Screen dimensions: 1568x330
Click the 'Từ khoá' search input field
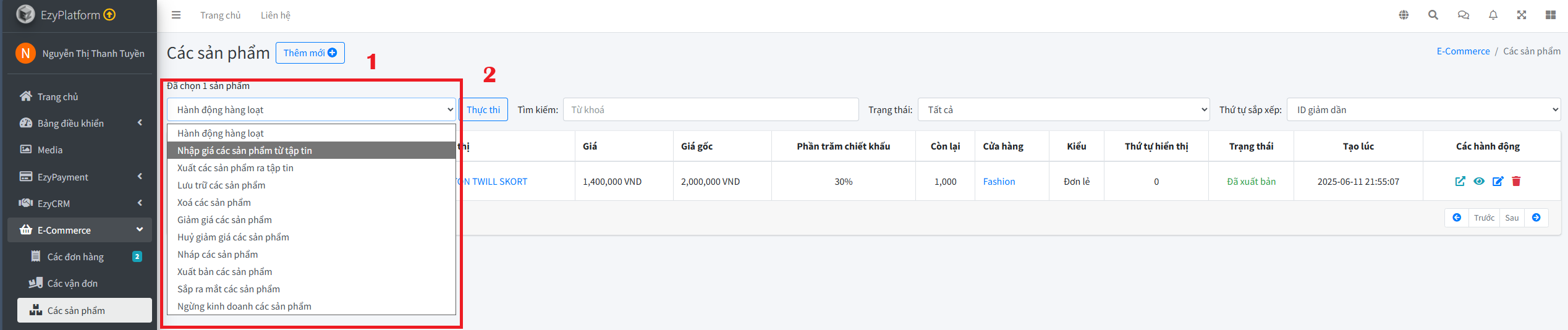[710, 110]
